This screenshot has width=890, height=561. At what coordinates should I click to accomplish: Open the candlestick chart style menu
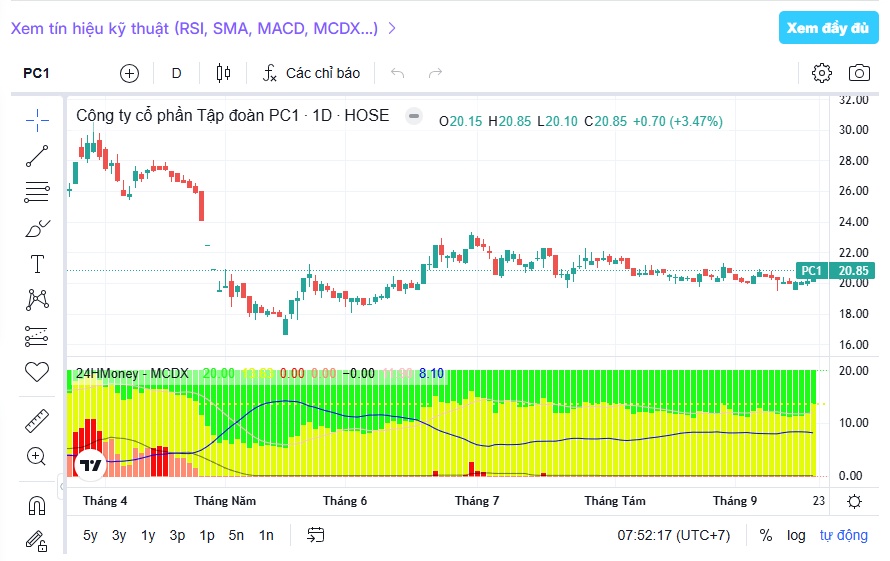tap(224, 73)
